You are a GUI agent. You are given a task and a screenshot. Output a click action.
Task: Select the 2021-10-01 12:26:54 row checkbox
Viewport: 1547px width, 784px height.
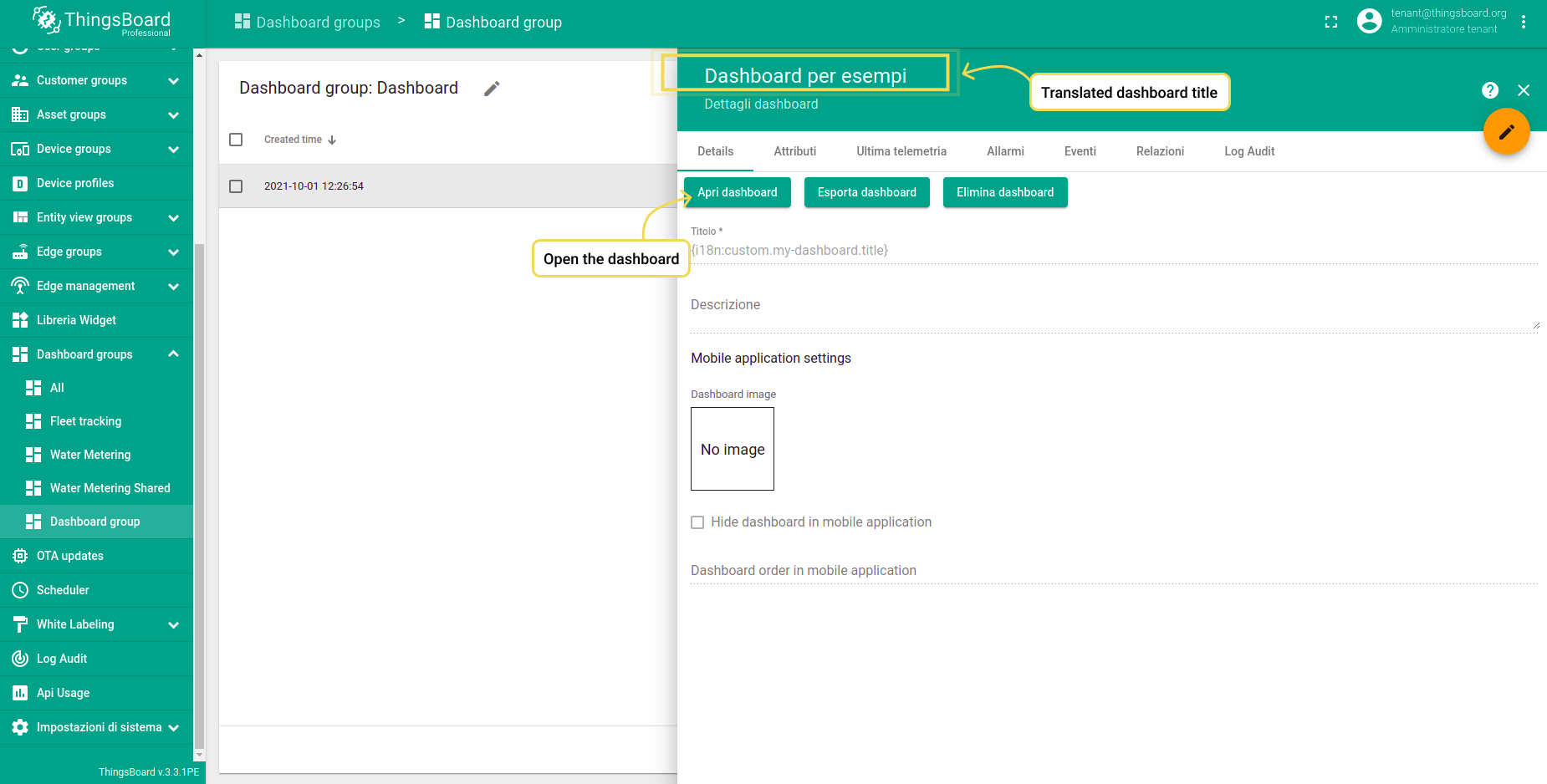(x=236, y=186)
